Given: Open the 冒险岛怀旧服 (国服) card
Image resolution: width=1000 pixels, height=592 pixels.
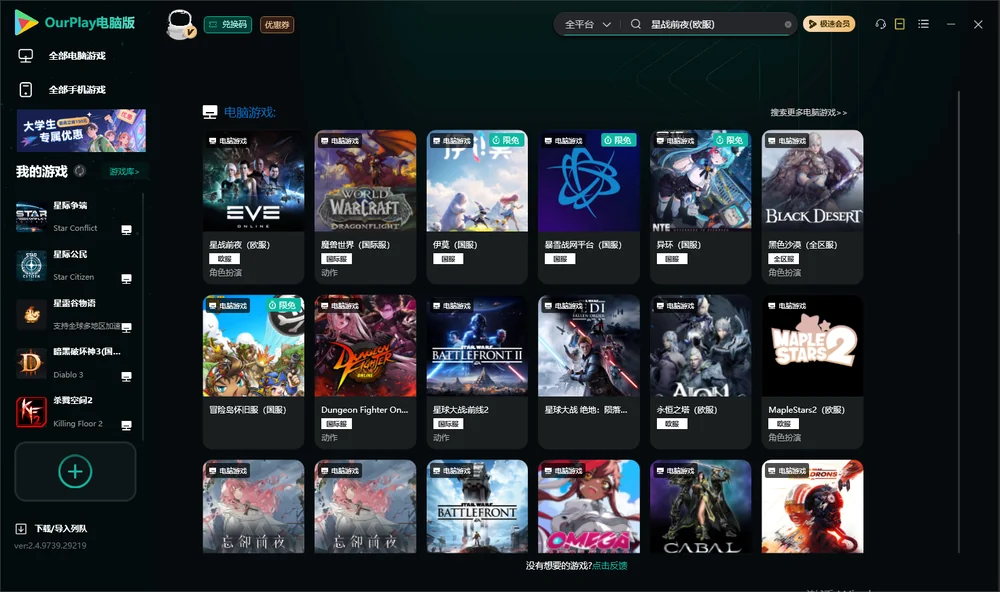Looking at the screenshot, I should (x=253, y=372).
